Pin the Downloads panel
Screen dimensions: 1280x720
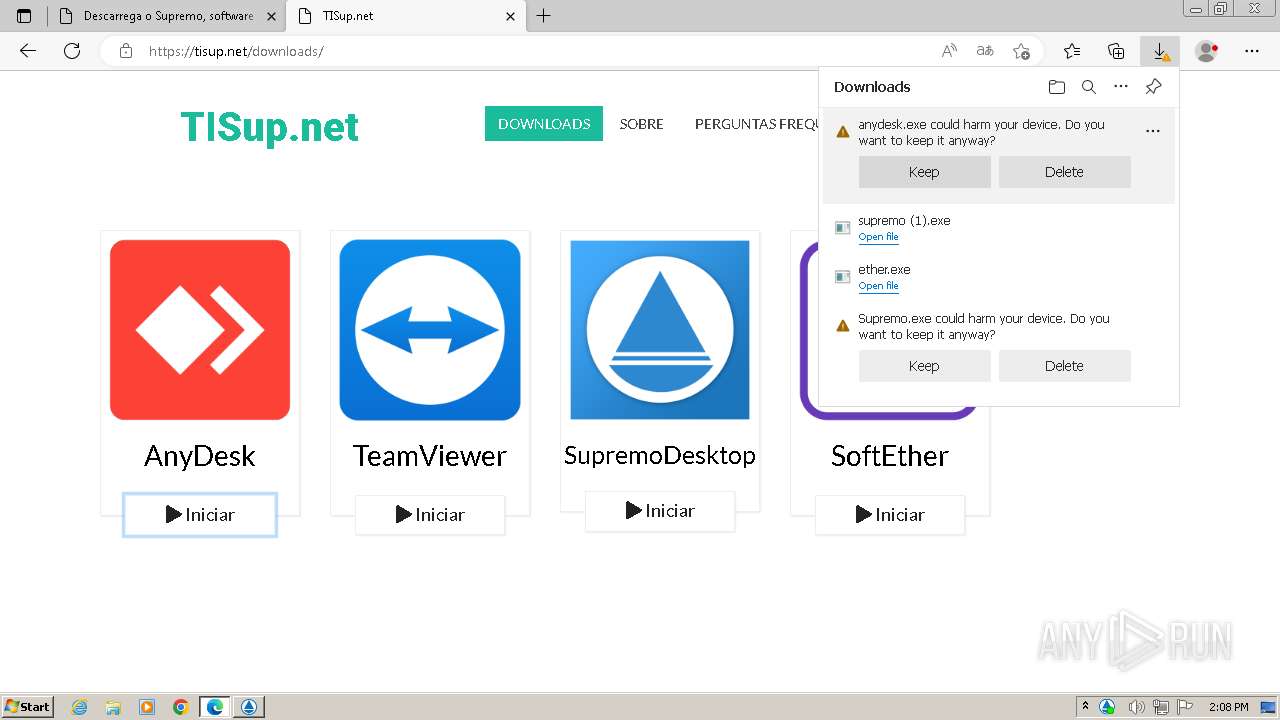tap(1153, 87)
